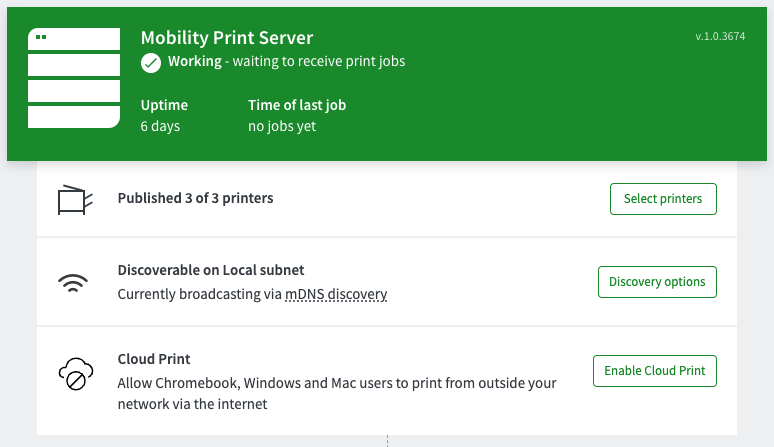Click the Select printers button
This screenshot has height=447, width=774.
tap(663, 199)
